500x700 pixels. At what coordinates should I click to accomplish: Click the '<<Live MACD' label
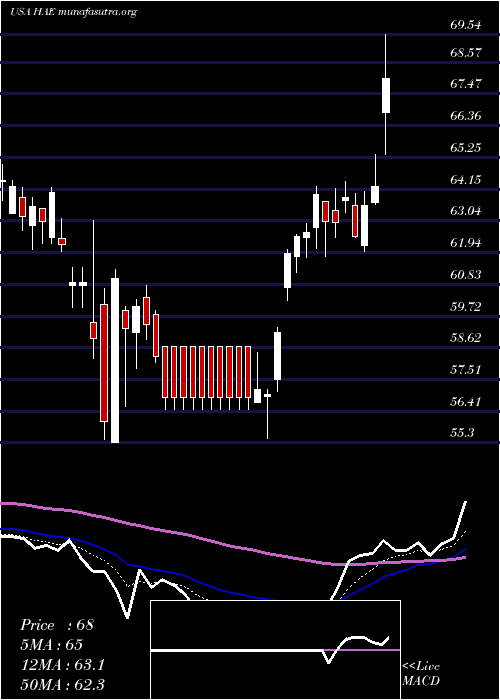pyautogui.click(x=421, y=673)
